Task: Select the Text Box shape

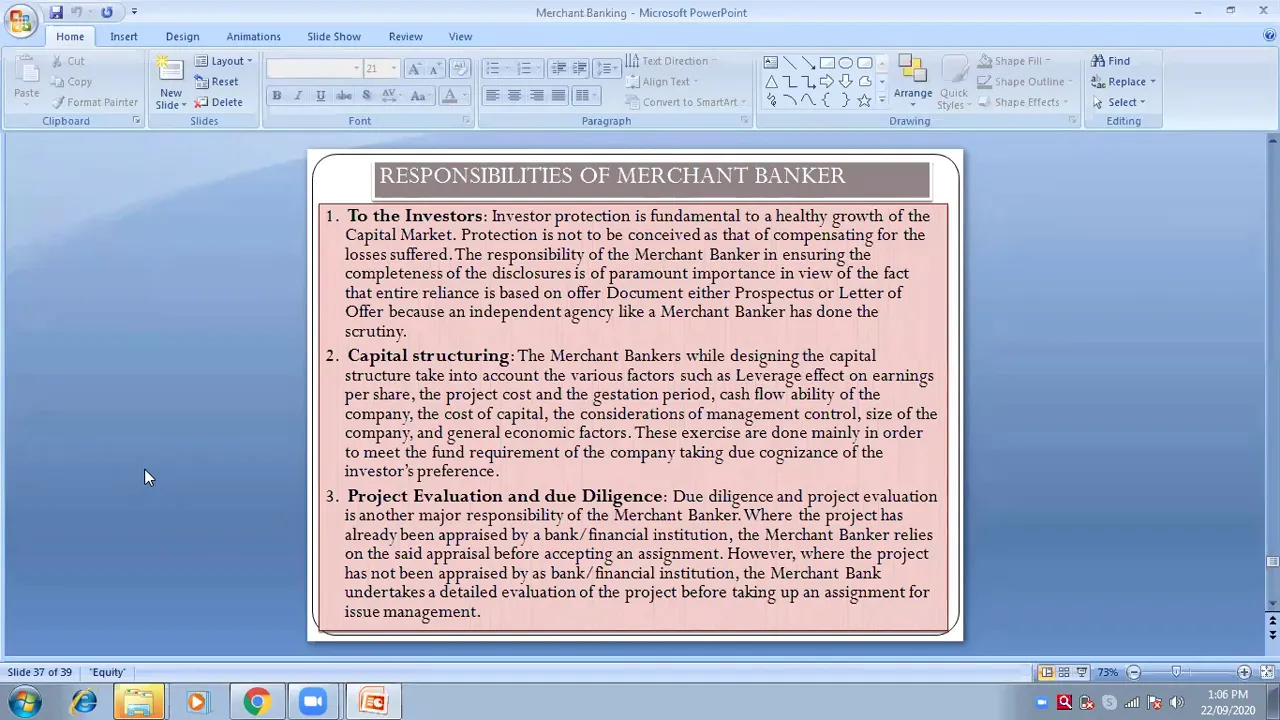Action: [771, 63]
